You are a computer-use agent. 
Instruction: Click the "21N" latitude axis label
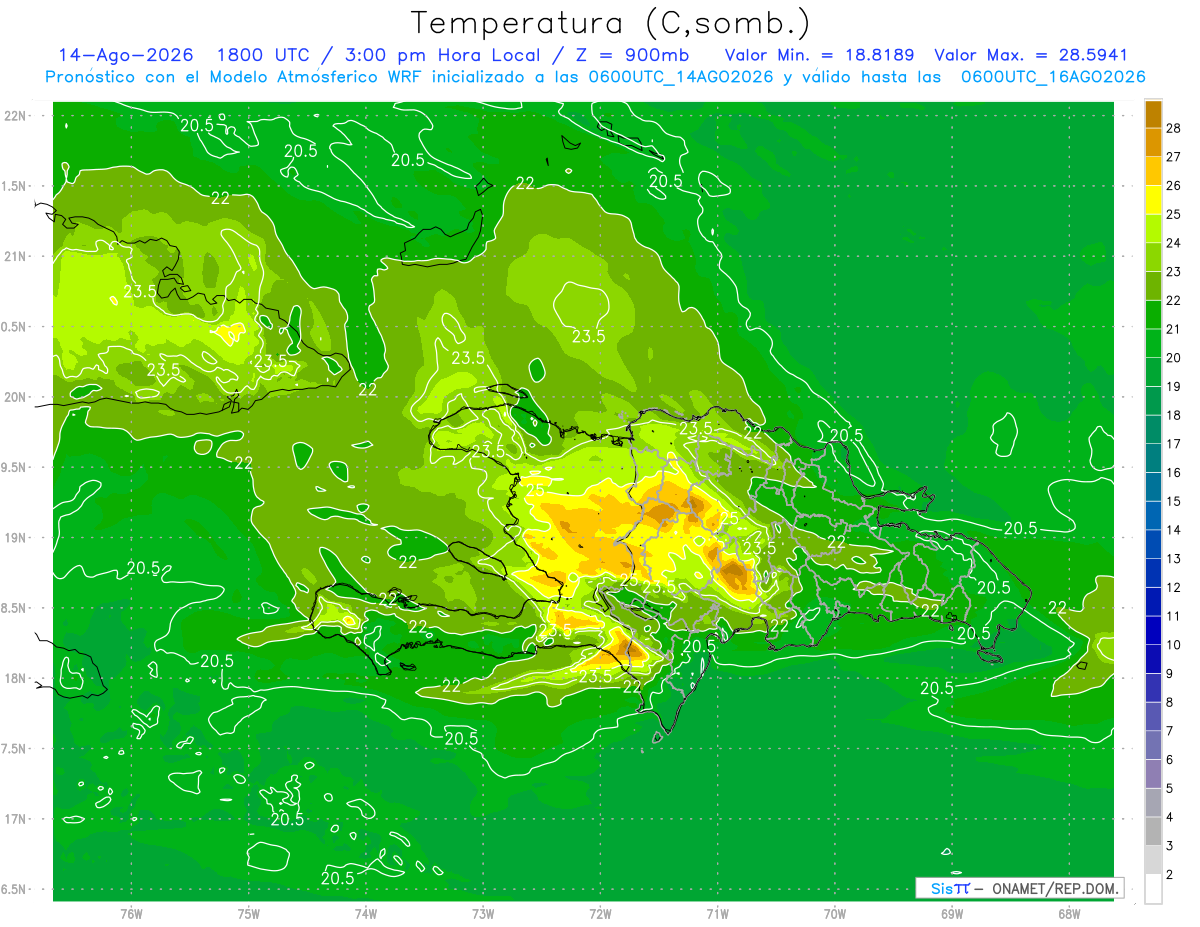(14, 257)
